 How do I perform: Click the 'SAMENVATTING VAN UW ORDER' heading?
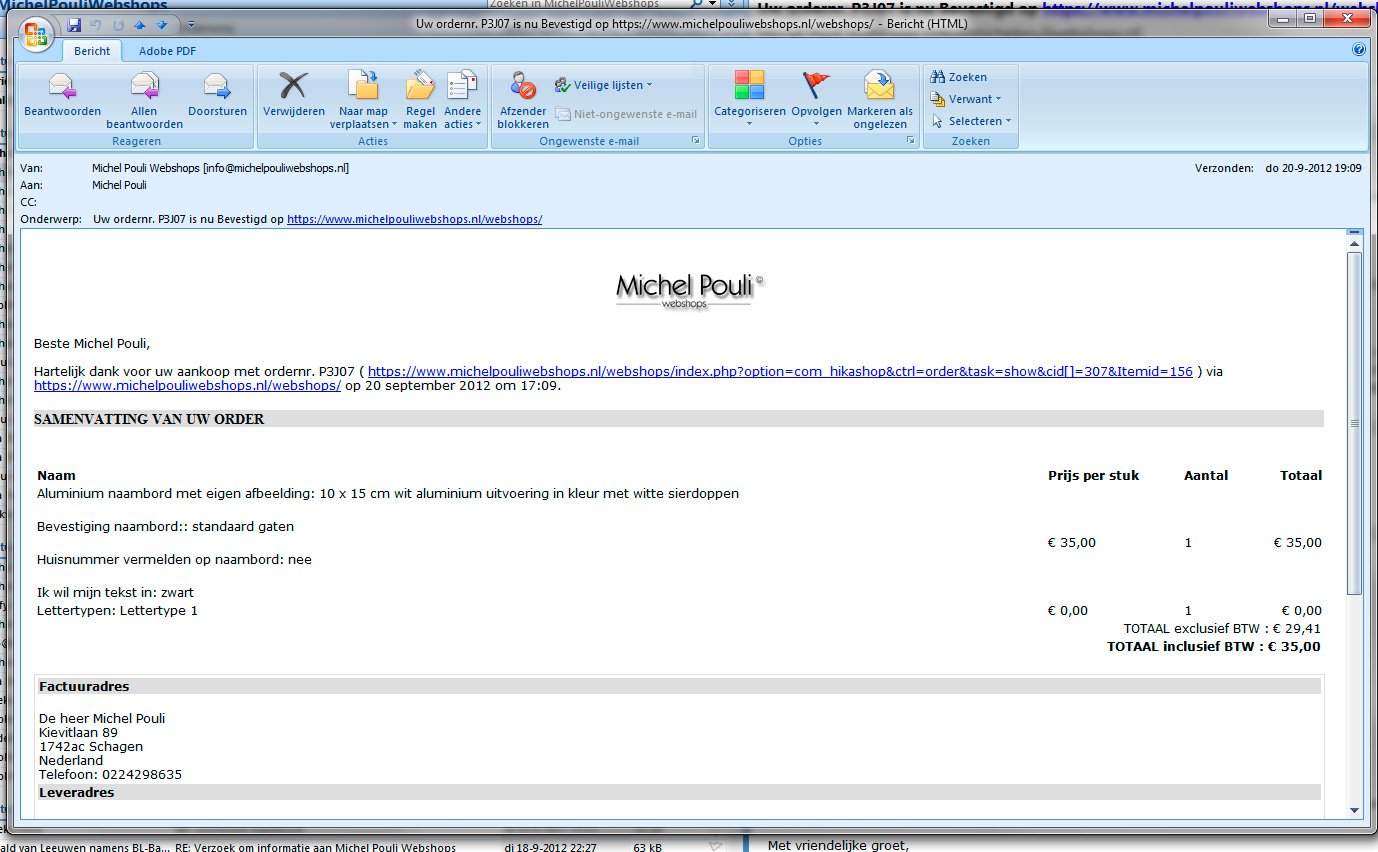(149, 419)
